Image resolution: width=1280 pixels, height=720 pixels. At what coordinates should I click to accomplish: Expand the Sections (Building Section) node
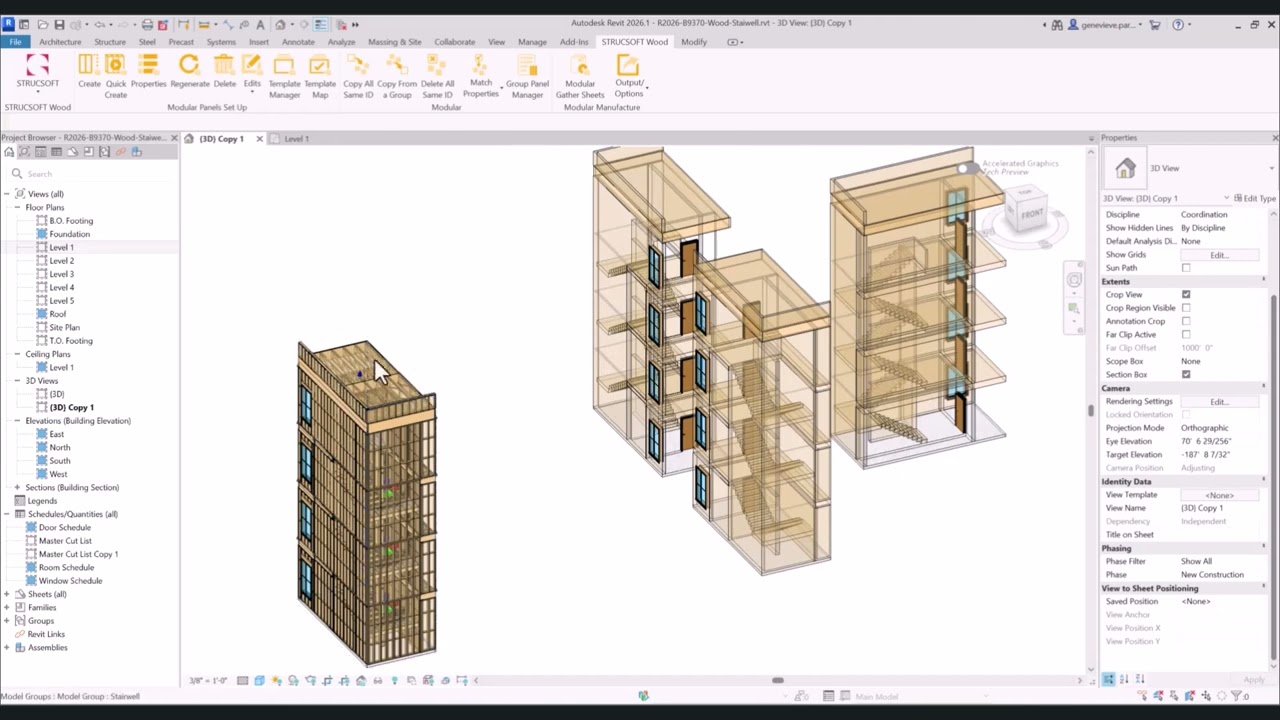(17, 488)
